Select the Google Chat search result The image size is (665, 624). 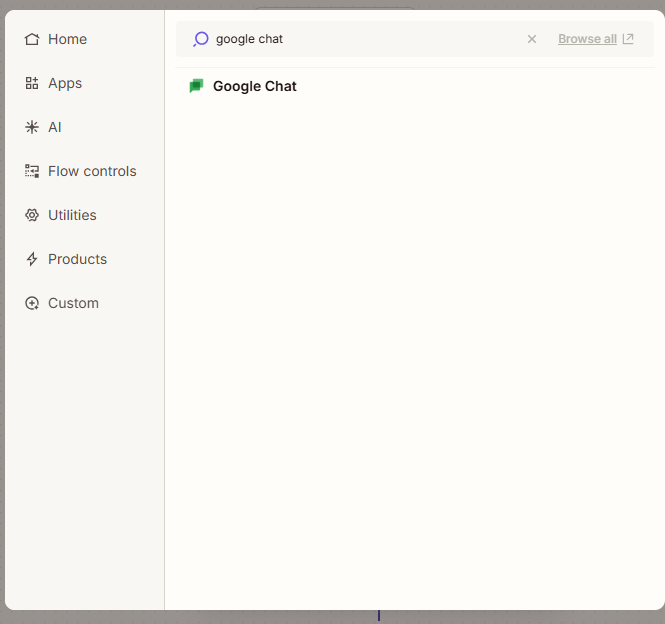tap(254, 86)
